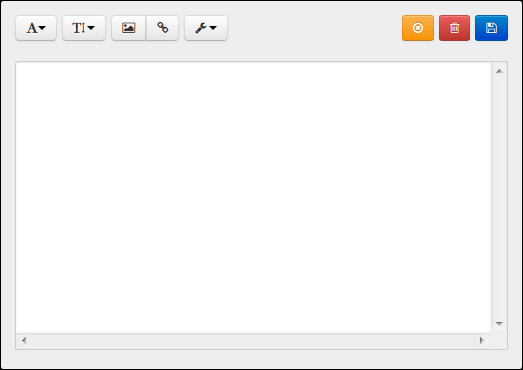Expand the caret next to the text size 'T'
The image size is (523, 370).
(x=91, y=28)
